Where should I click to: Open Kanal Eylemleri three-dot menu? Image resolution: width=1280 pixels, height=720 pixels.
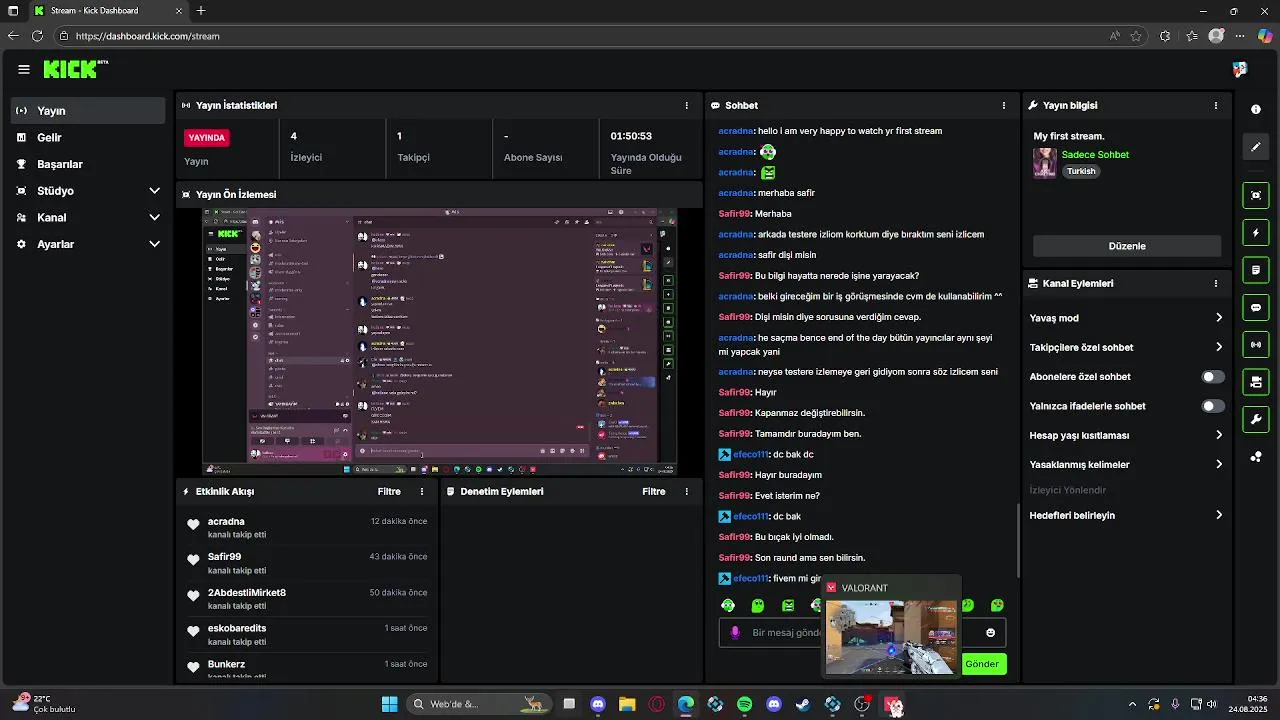pos(1216,283)
